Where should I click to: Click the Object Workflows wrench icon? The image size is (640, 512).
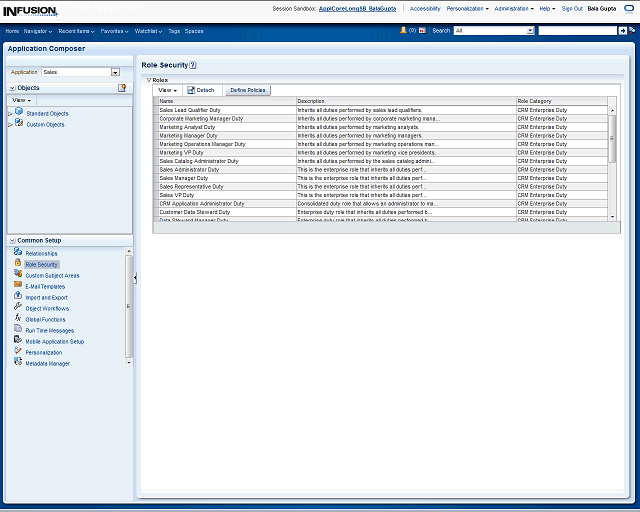pyautogui.click(x=18, y=308)
